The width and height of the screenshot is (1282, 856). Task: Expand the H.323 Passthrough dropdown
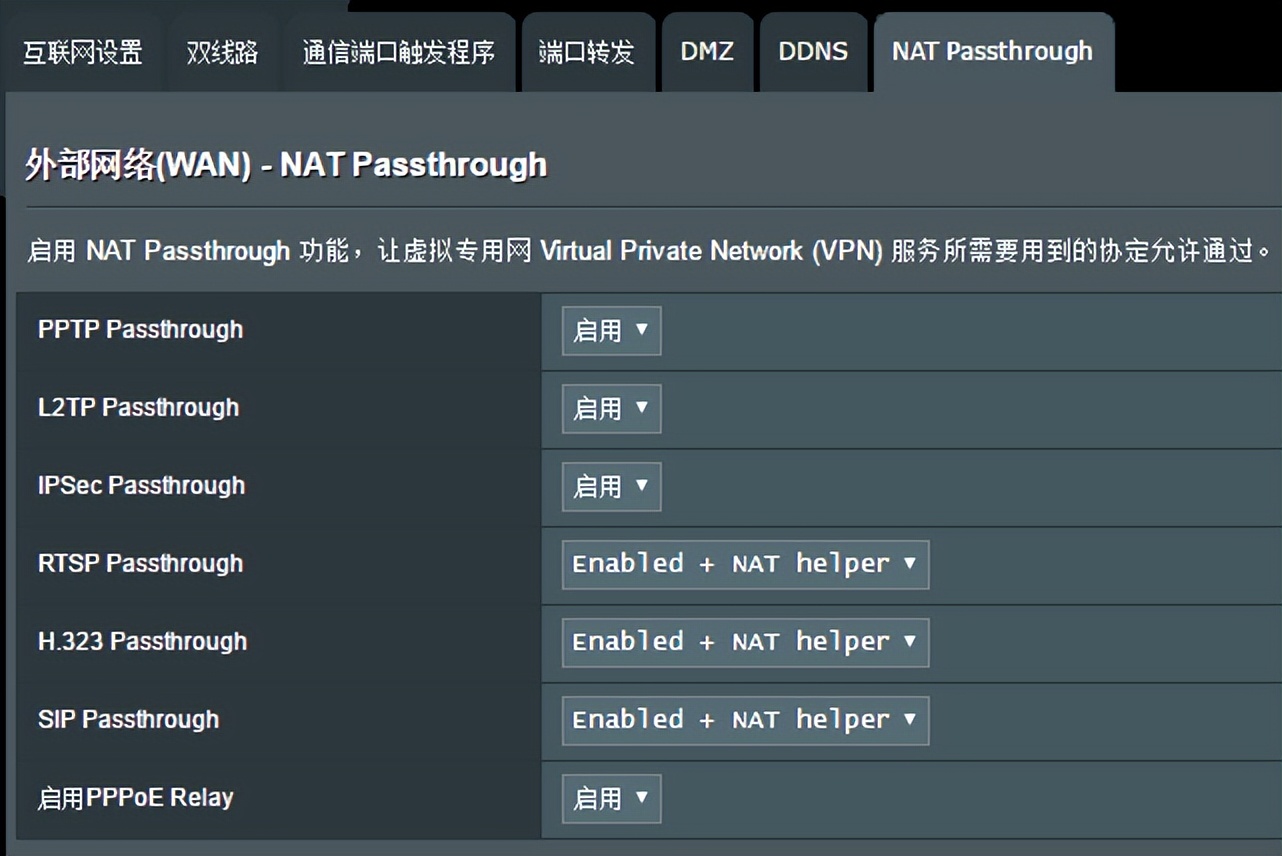(745, 643)
